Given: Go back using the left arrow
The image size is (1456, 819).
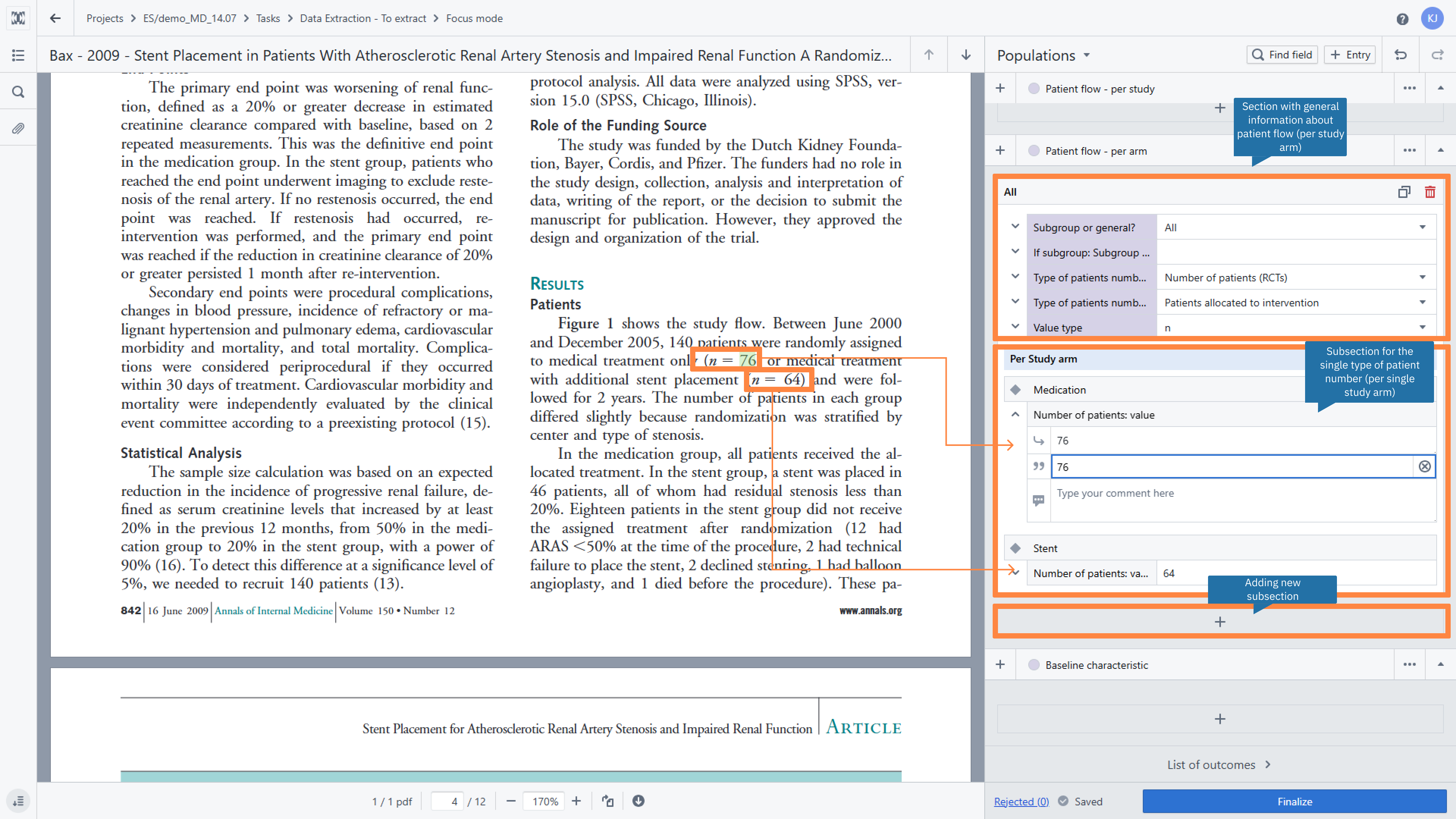Looking at the screenshot, I should click(x=55, y=18).
